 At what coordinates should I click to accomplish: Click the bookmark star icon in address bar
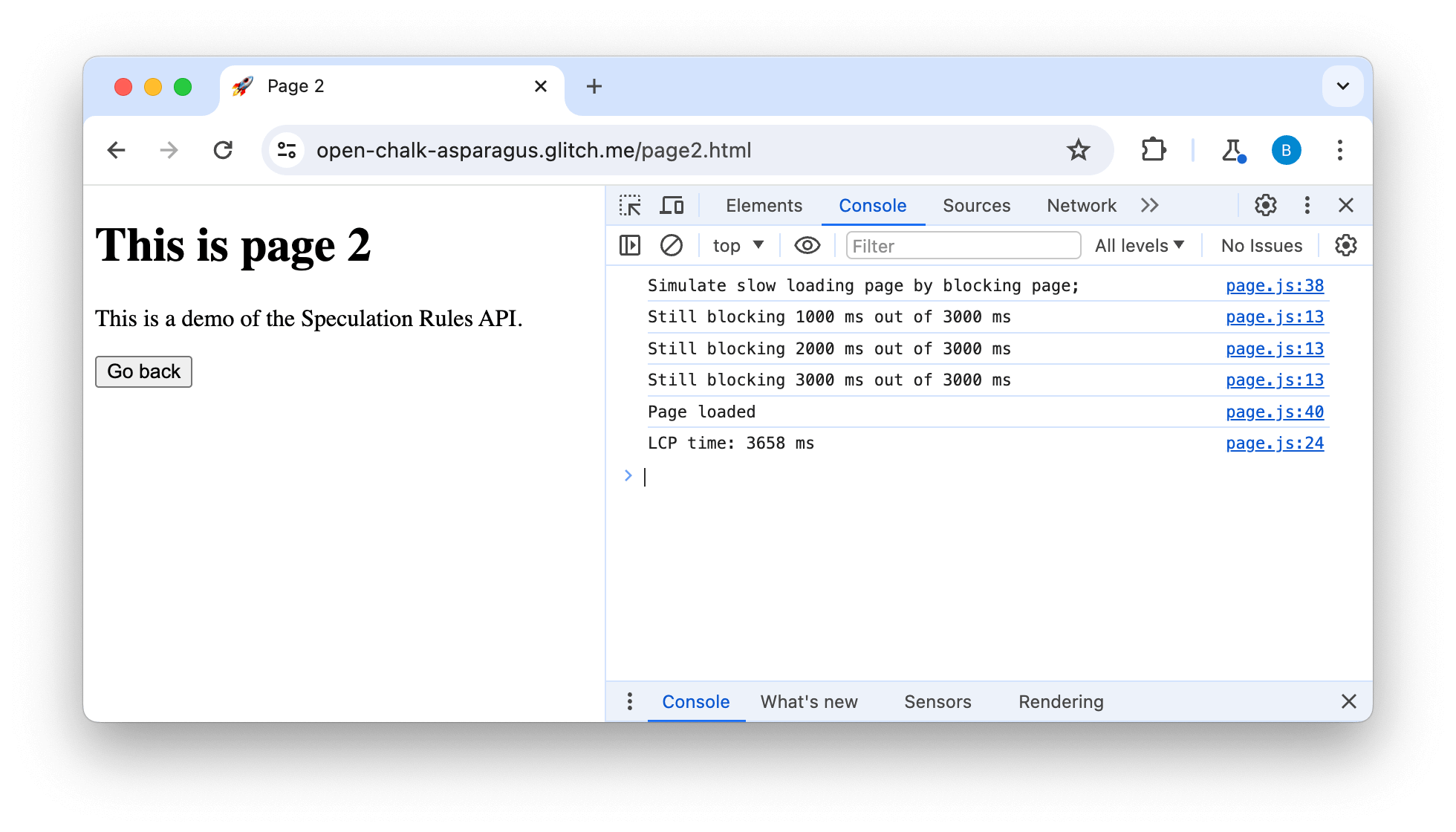[x=1077, y=150]
